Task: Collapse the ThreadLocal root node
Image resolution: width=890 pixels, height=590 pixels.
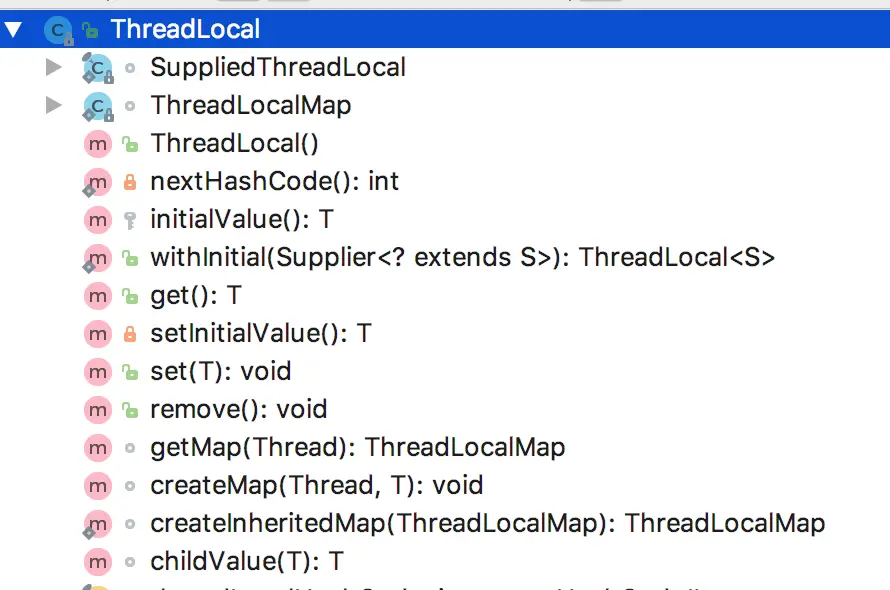Action: 14,29
